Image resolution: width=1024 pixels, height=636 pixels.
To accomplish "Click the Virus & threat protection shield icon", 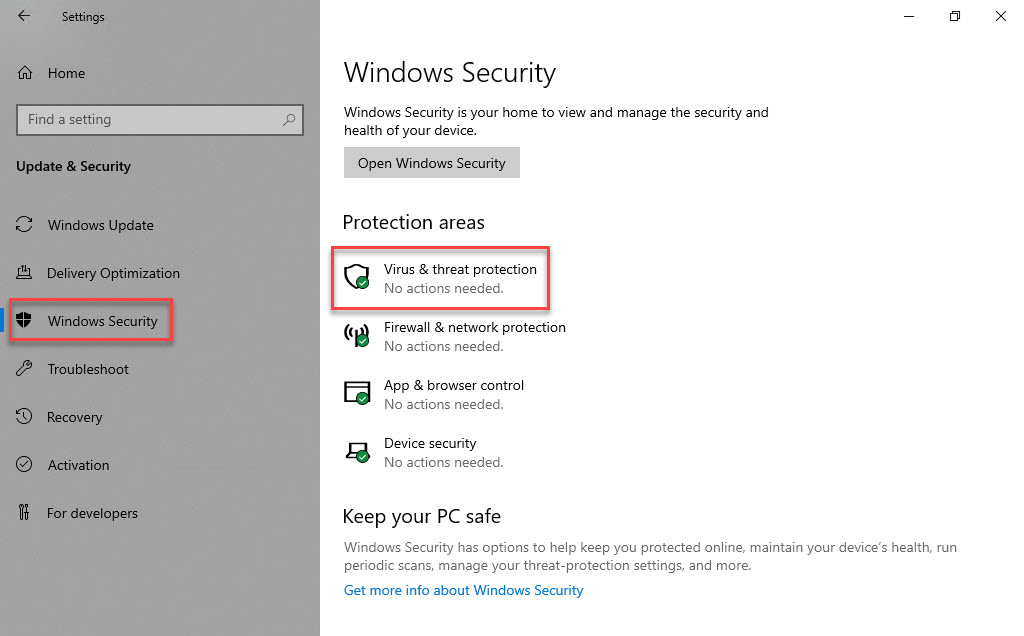I will coord(357,277).
